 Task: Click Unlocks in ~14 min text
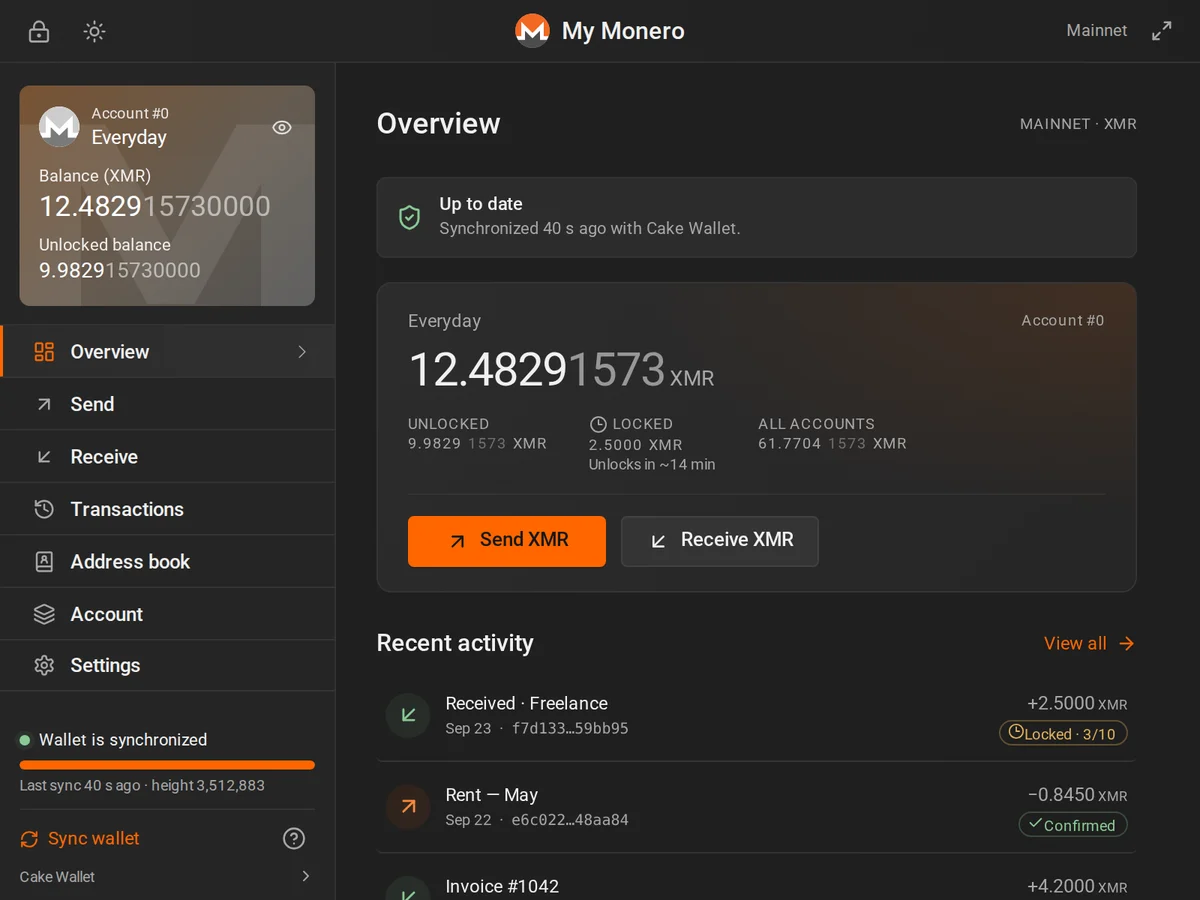click(652, 465)
